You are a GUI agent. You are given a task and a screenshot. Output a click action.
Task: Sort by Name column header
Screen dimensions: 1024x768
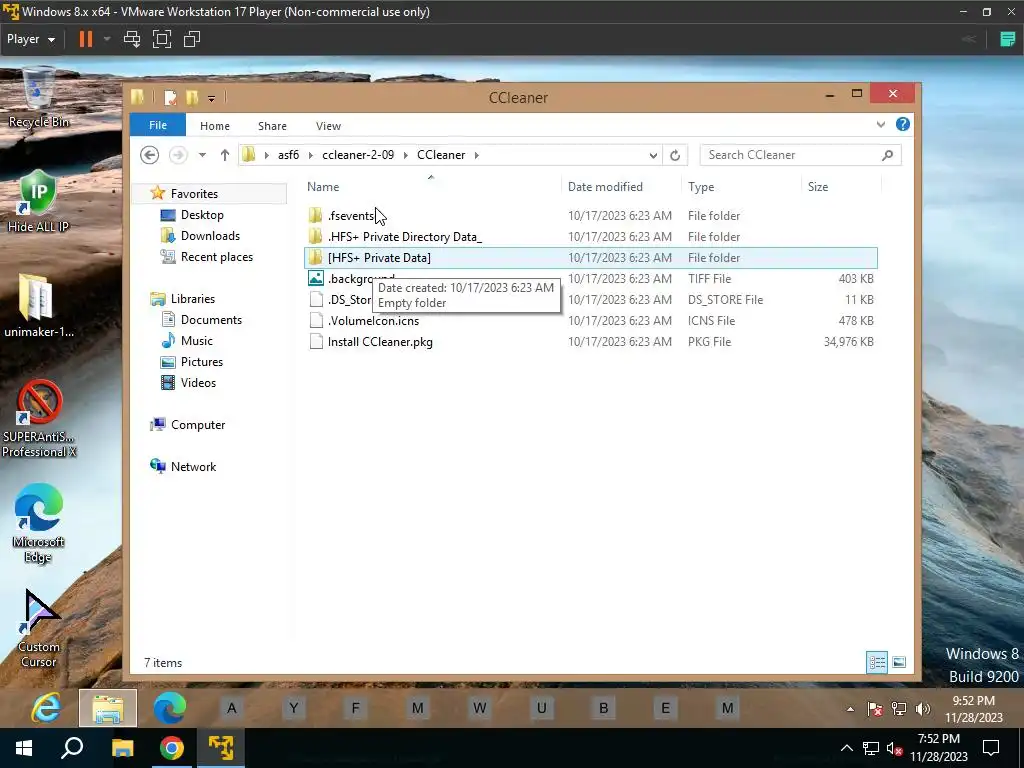pyautogui.click(x=432, y=187)
